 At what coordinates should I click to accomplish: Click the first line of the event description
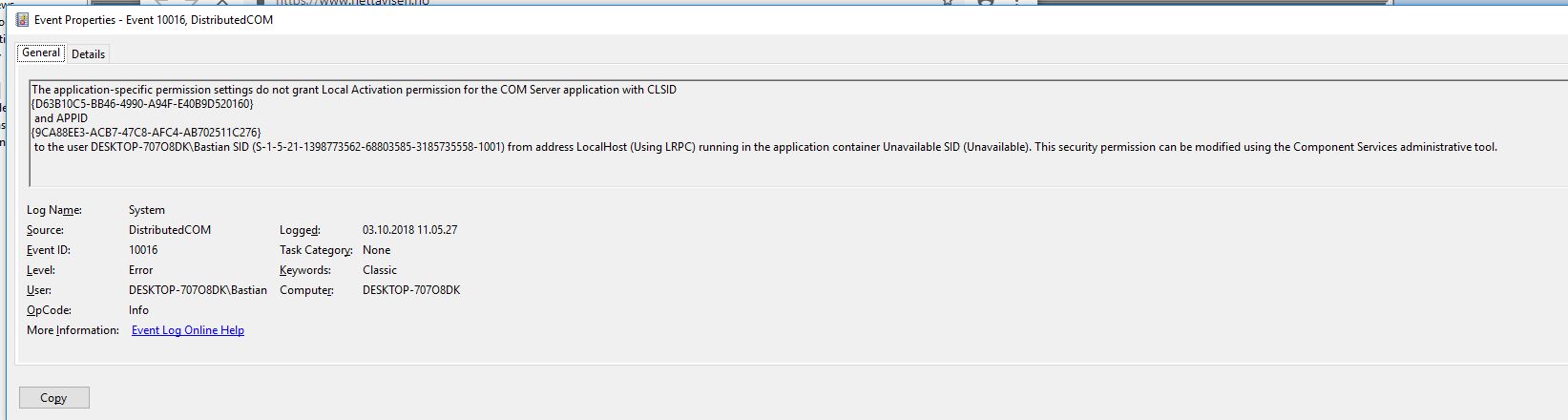point(354,90)
